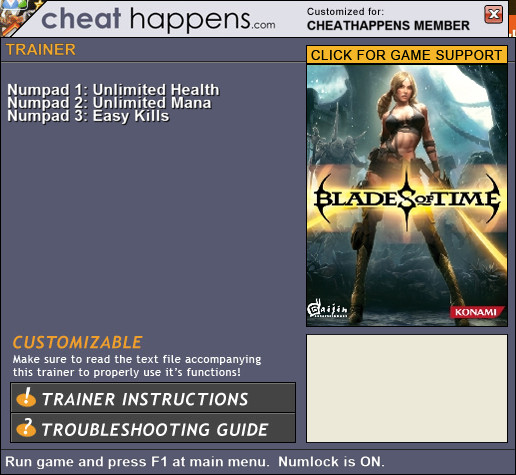Toggle Numpad 3: Easy Kills option
Image resolution: width=516 pixels, height=475 pixels.
tap(88, 116)
